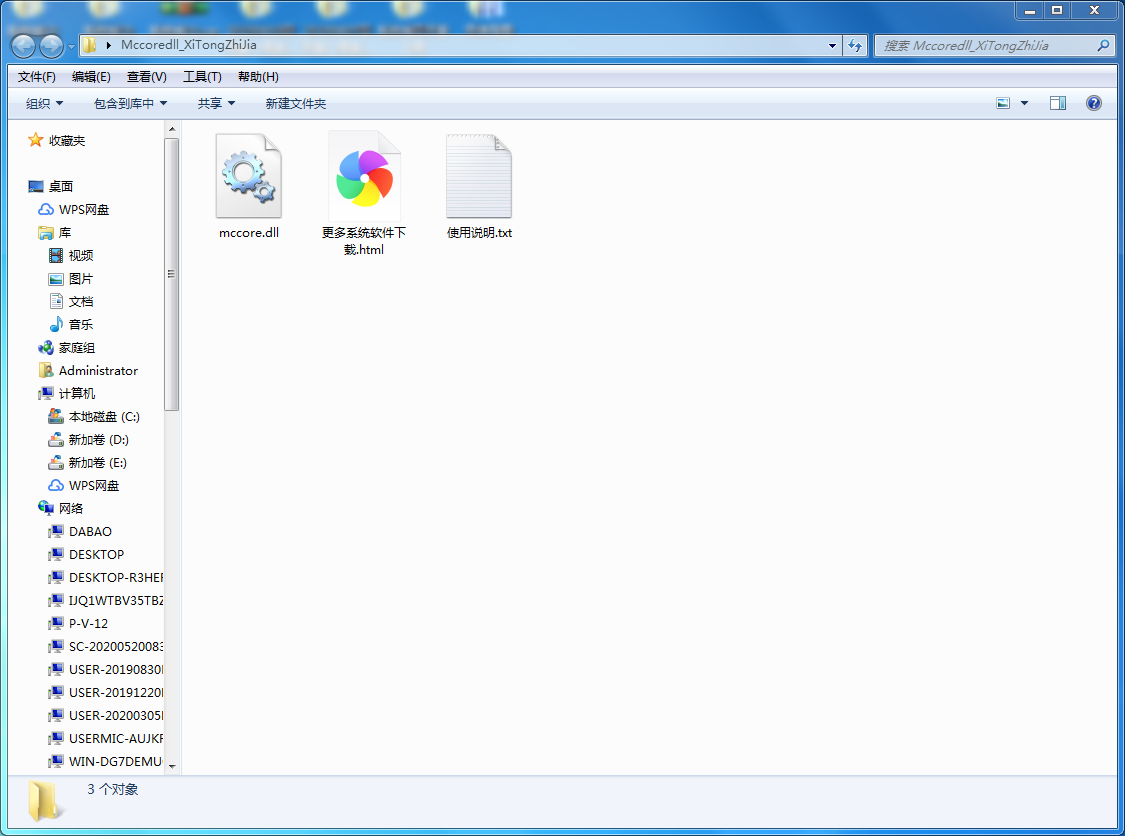This screenshot has width=1125, height=836.
Task: Click the 新加卷 (E:) drive icon
Action: click(56, 462)
